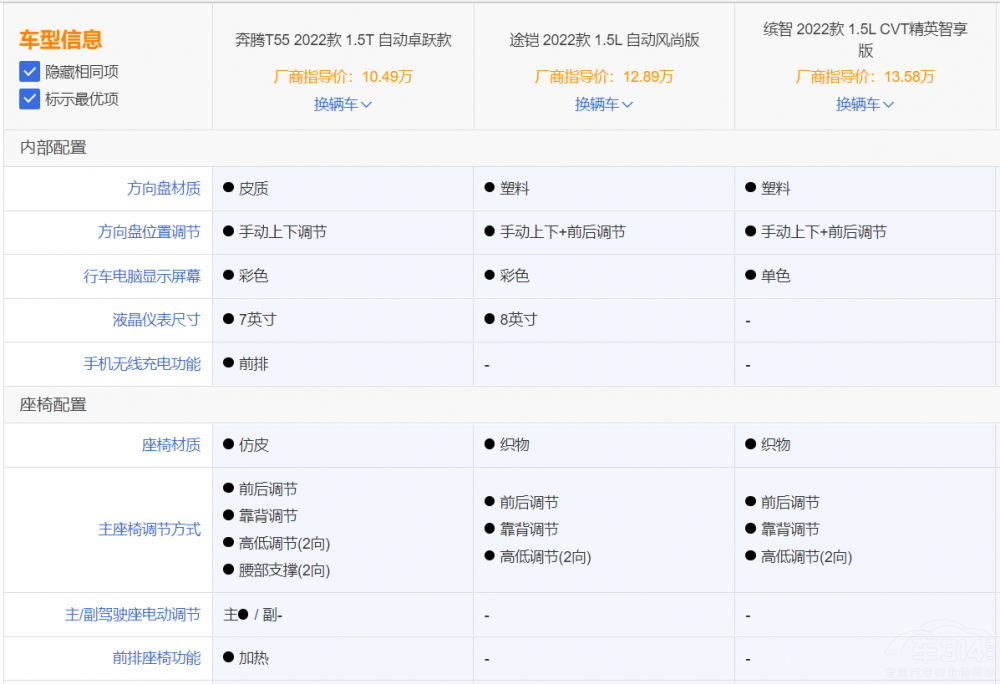Uncheck the 标示最优项 checkbox
This screenshot has width=1000, height=684.
30,99
